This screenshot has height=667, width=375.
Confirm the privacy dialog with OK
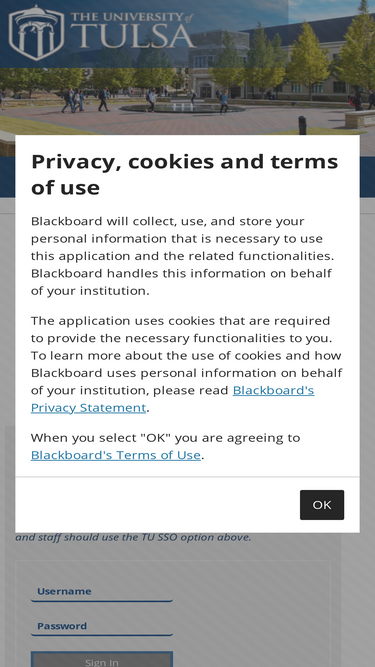point(322,505)
